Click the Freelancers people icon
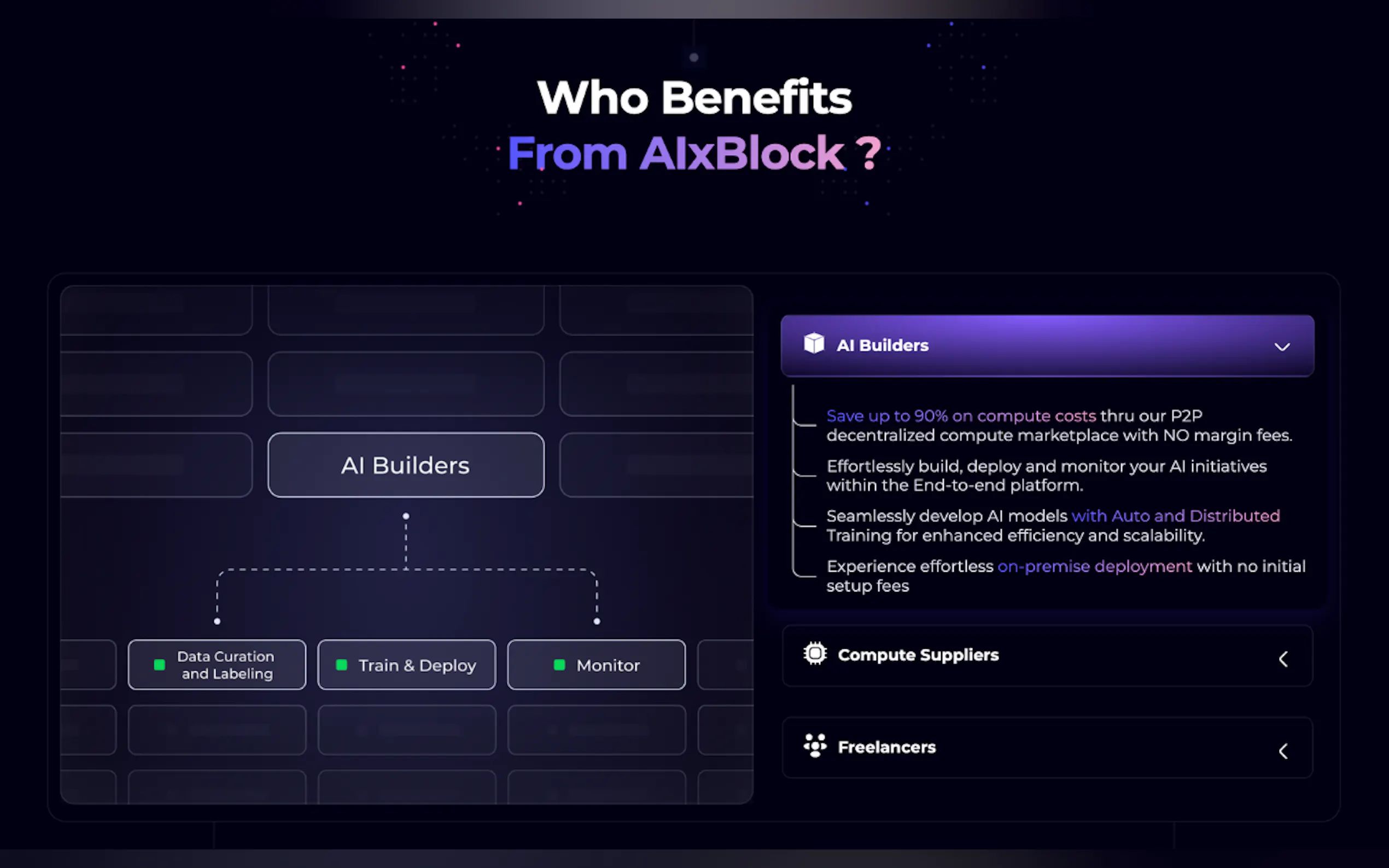This screenshot has height=868, width=1389. (815, 746)
